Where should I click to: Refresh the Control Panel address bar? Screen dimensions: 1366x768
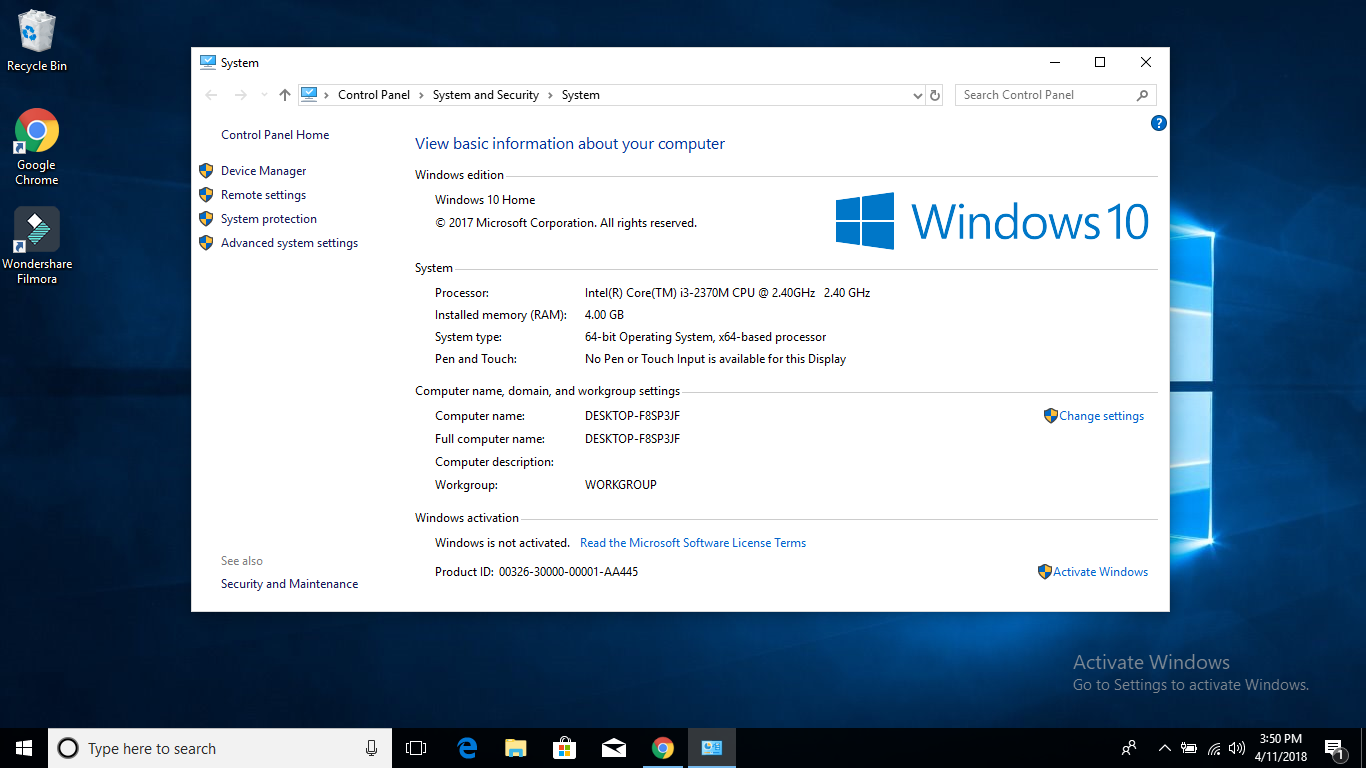click(935, 95)
